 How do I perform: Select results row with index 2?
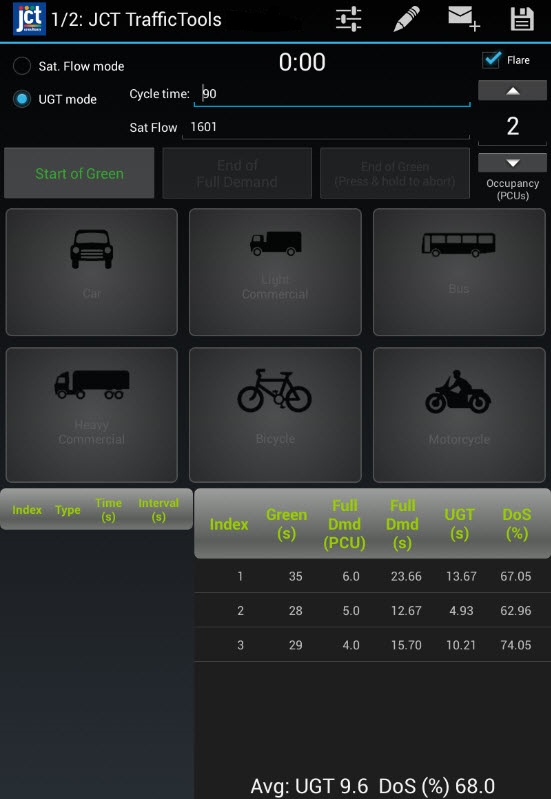pos(373,610)
